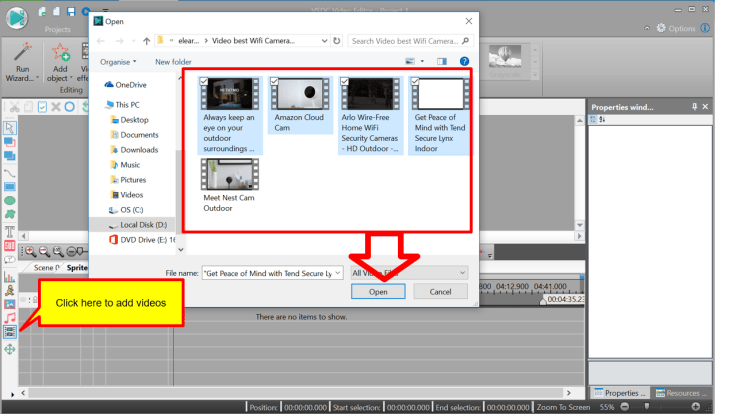Image resolution: width=736 pixels, height=414 pixels.
Task: Expand the address bar path dropdown
Action: 324,41
